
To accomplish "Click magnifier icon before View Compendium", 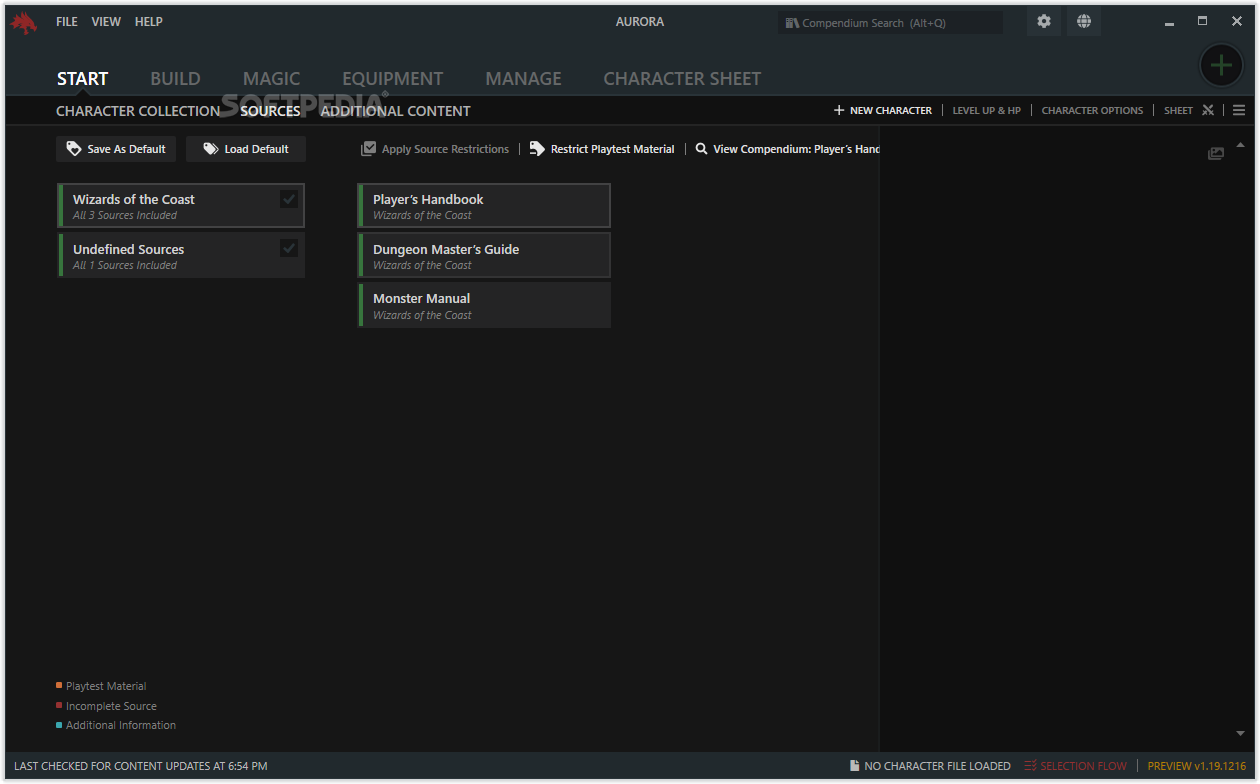I will click(x=702, y=149).
